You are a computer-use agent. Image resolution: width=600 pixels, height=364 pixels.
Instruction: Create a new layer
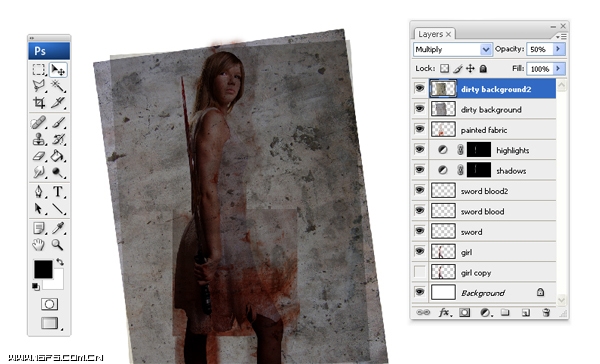526,312
